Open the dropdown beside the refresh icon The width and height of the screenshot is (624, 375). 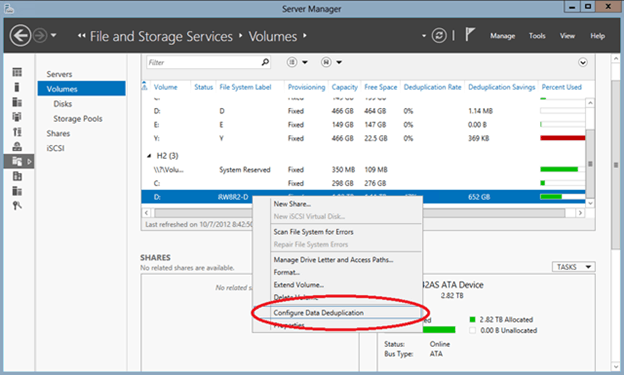point(424,36)
